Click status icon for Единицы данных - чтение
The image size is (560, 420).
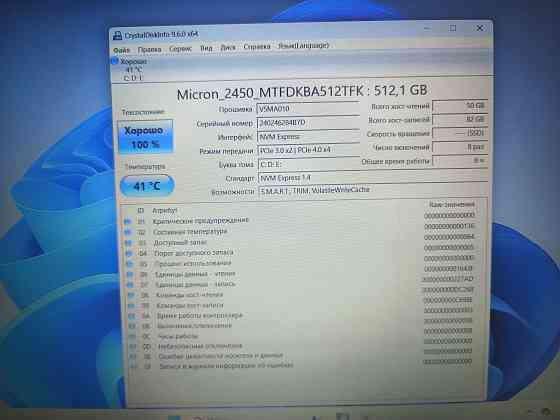tap(130, 275)
